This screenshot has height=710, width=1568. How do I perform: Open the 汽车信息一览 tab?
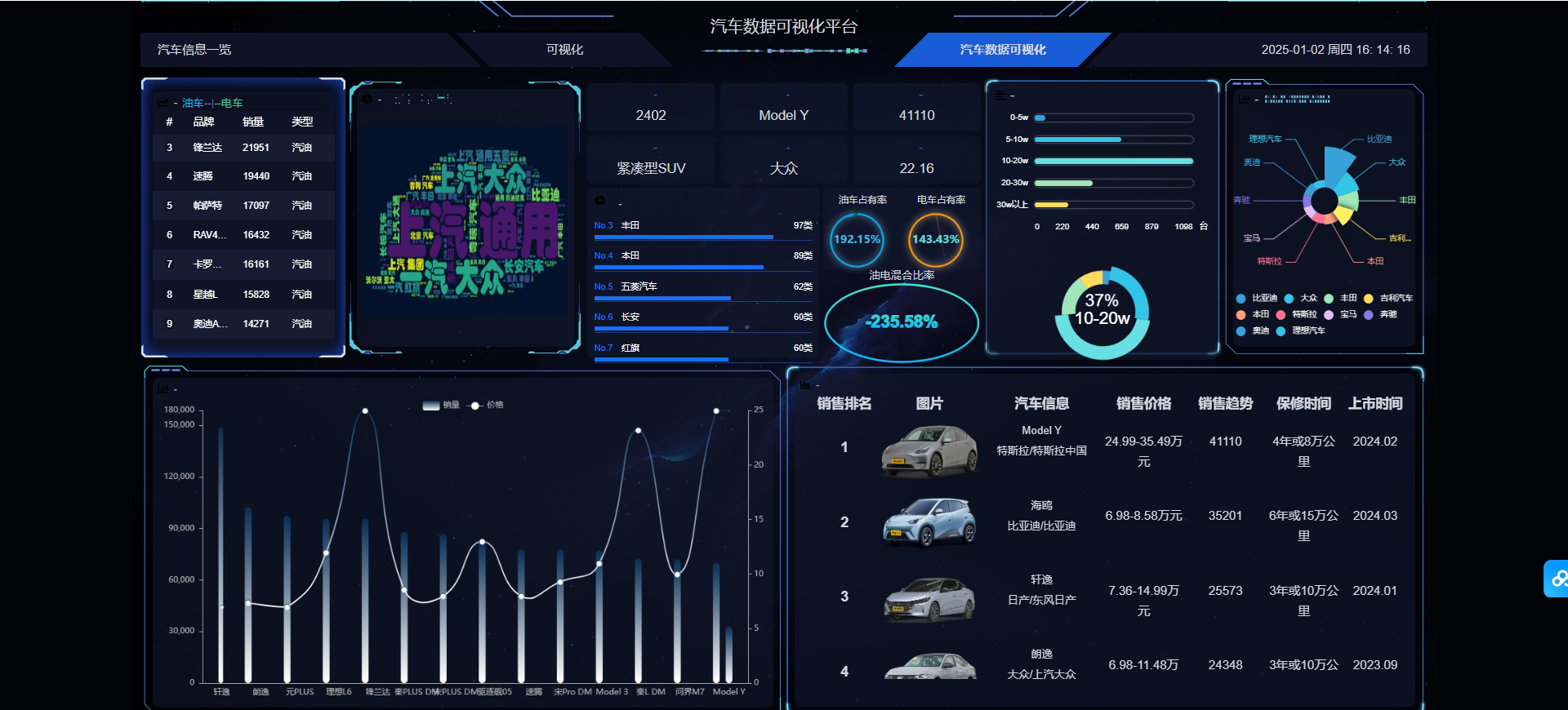(194, 50)
